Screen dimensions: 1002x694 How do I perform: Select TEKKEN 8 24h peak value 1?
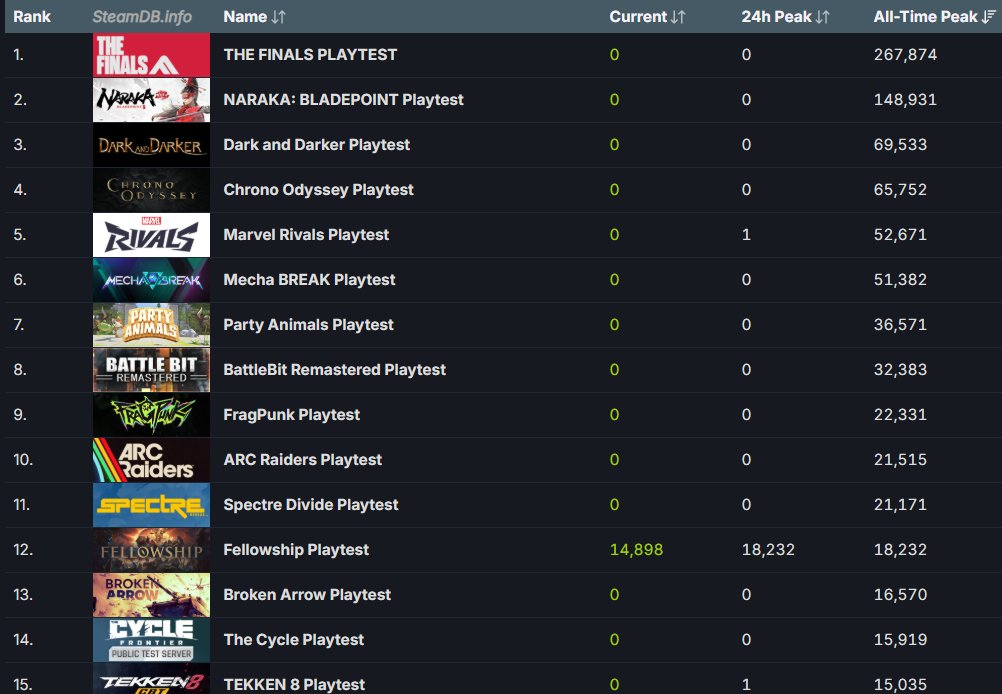[x=746, y=685]
